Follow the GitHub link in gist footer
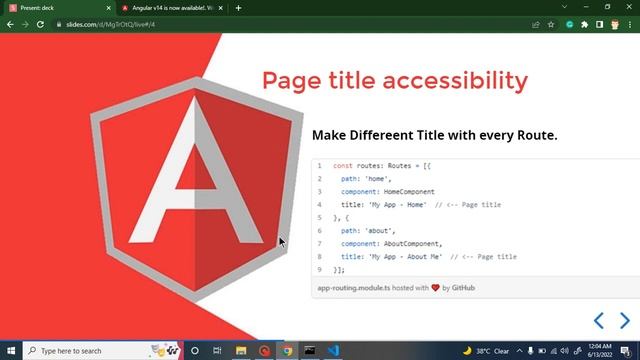The image size is (640, 360). [x=463, y=288]
